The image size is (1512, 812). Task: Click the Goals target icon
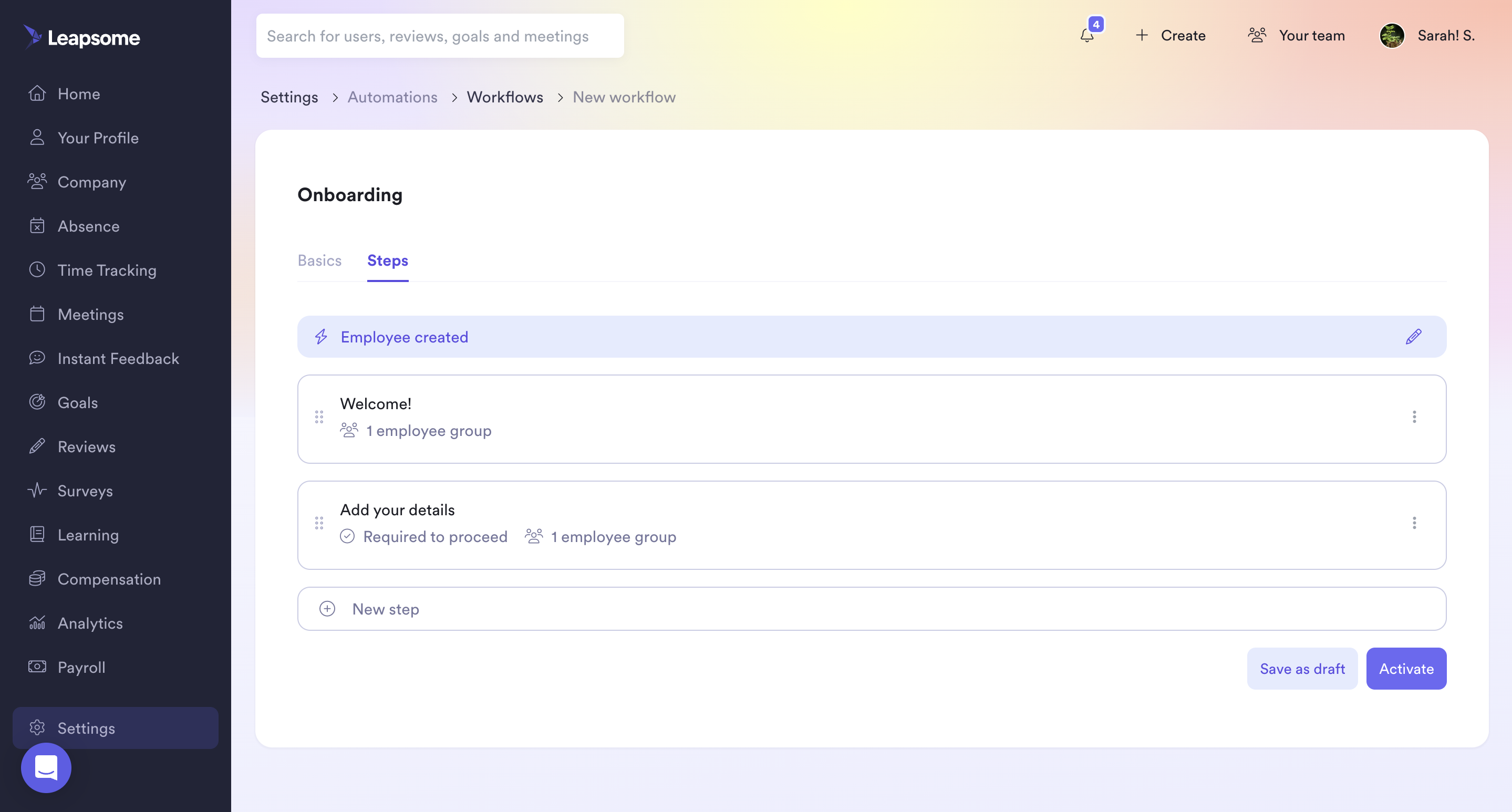coord(37,402)
